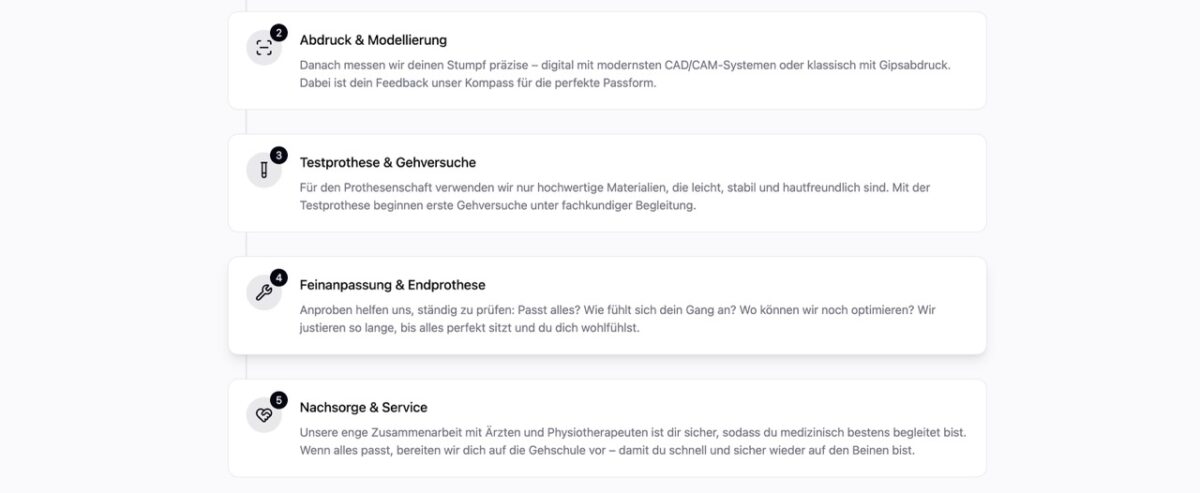Screen dimensions: 1200x493
Task: Select the Testprothese & Gehversuche heading
Action: 387,162
